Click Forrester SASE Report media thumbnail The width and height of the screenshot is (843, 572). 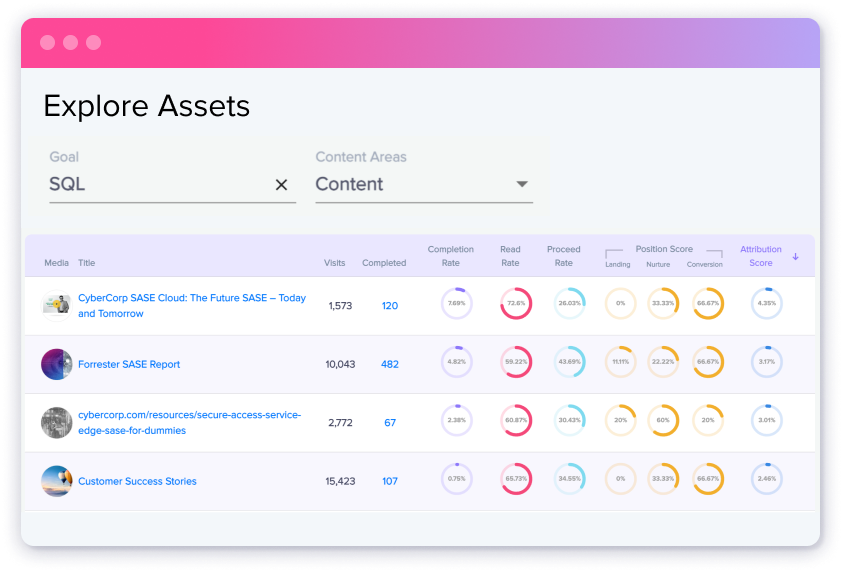[x=56, y=364]
